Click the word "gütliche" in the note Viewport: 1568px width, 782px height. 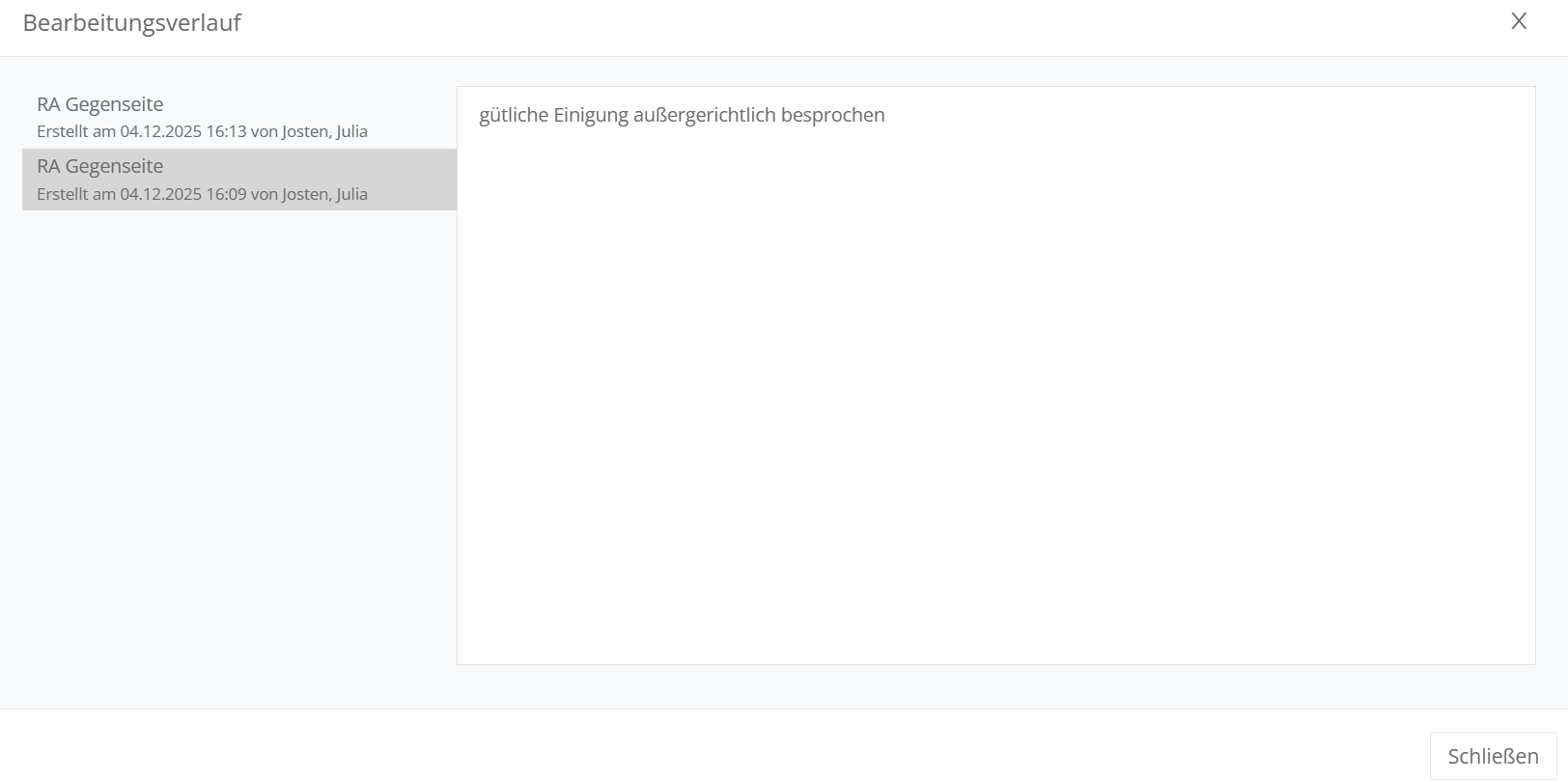514,115
